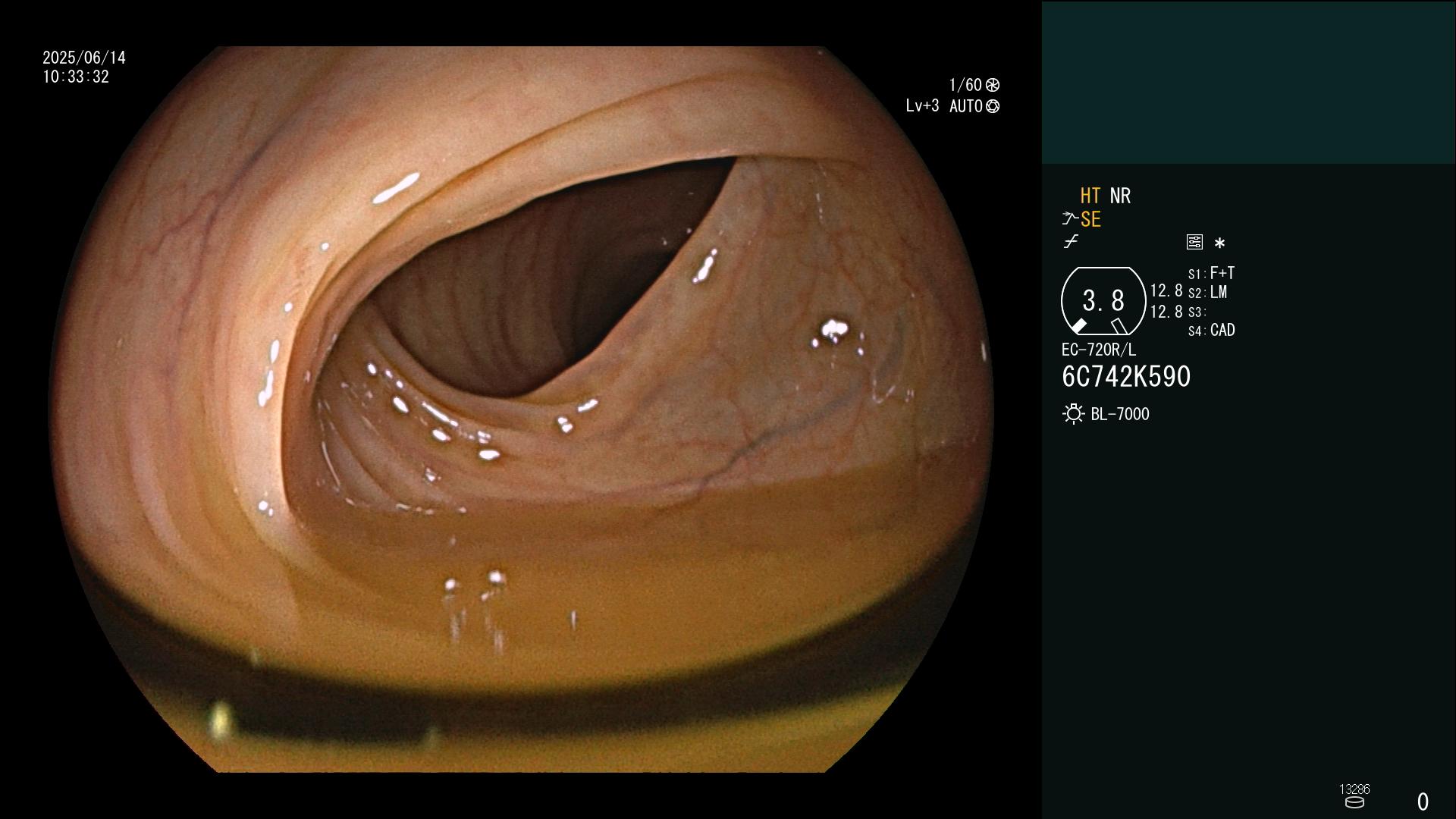Click the asterisk indicator icon
Viewport: 1456px width, 819px height.
click(x=1219, y=243)
